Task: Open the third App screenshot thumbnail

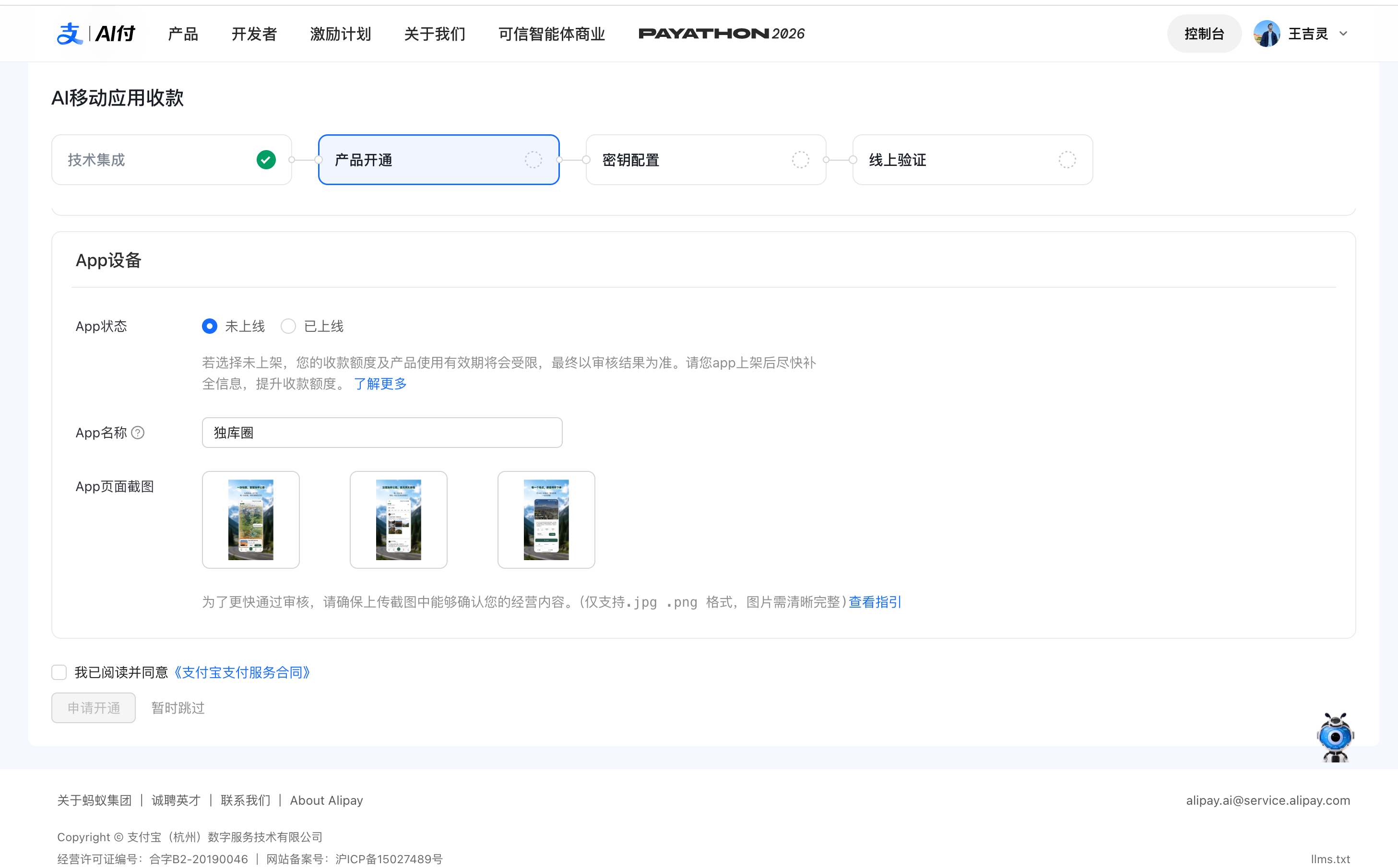Action: click(x=546, y=520)
